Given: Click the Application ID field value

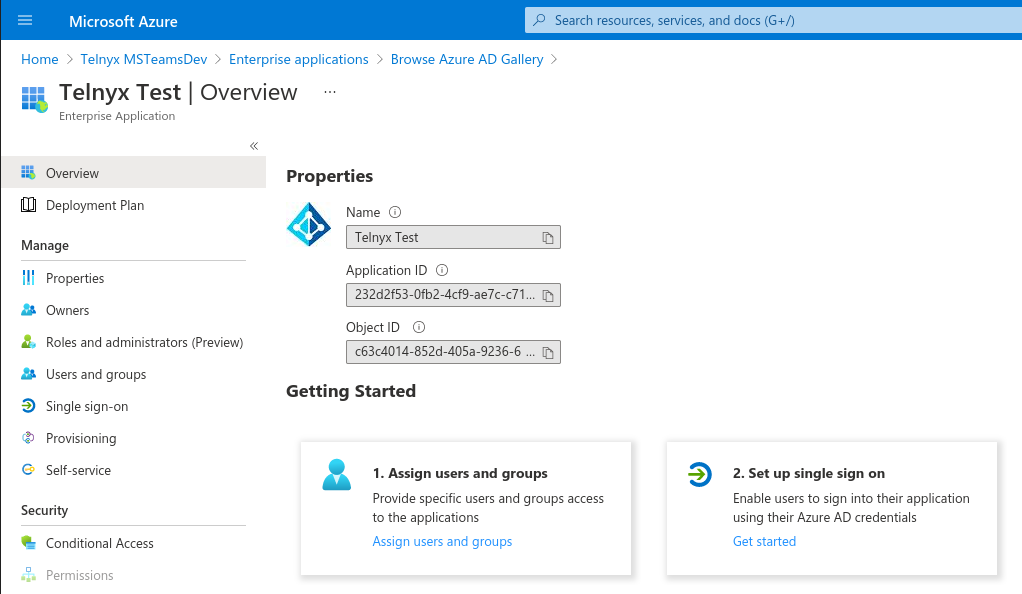Looking at the screenshot, I should pyautogui.click(x=453, y=295).
